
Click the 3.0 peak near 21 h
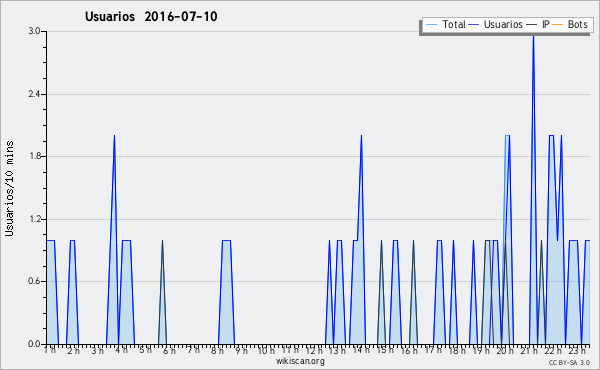533,35
